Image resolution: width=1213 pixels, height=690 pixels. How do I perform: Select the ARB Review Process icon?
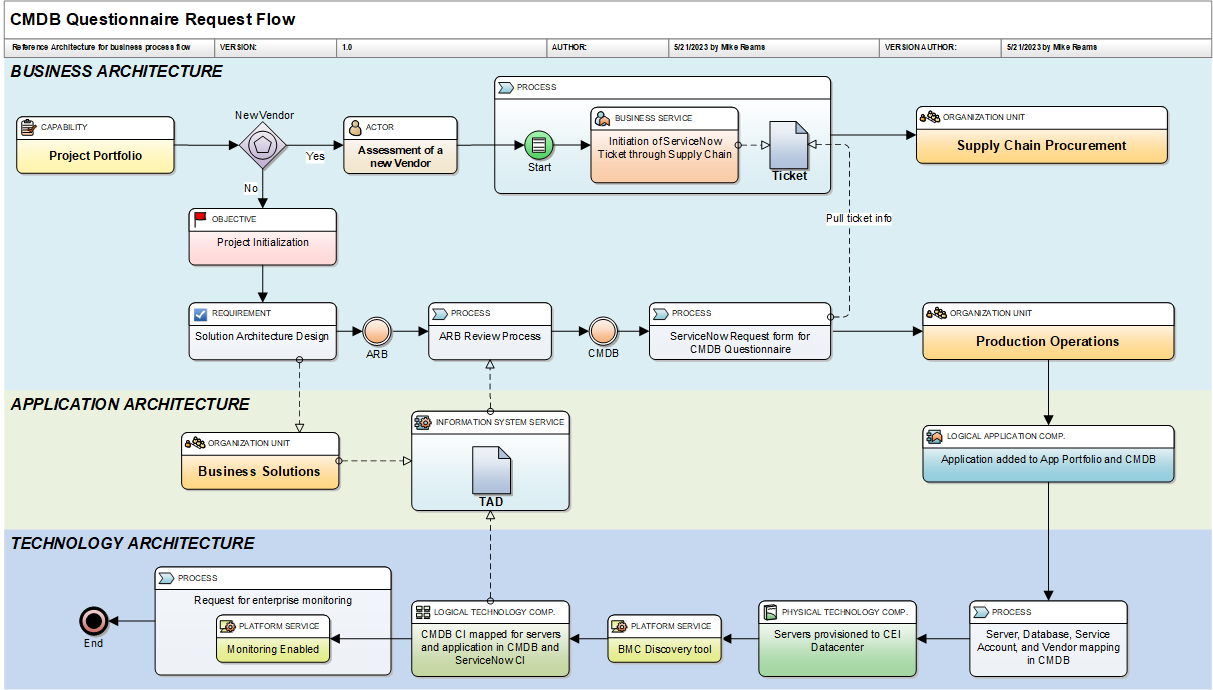pos(440,313)
